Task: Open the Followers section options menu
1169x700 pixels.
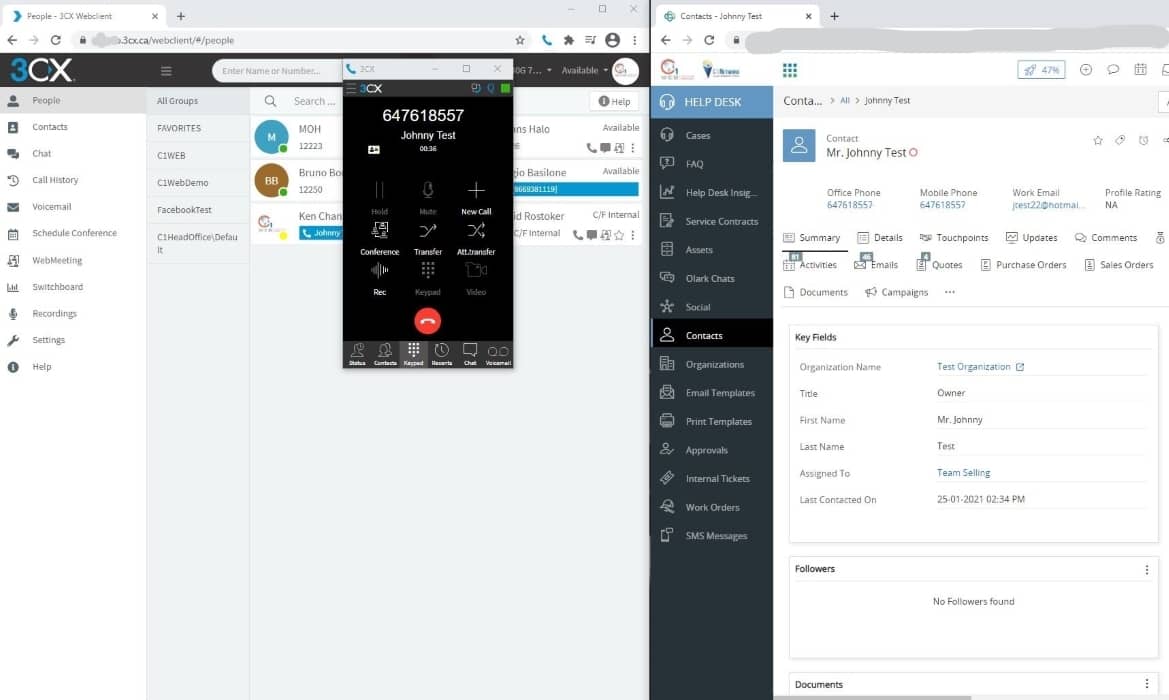Action: pyautogui.click(x=1147, y=570)
